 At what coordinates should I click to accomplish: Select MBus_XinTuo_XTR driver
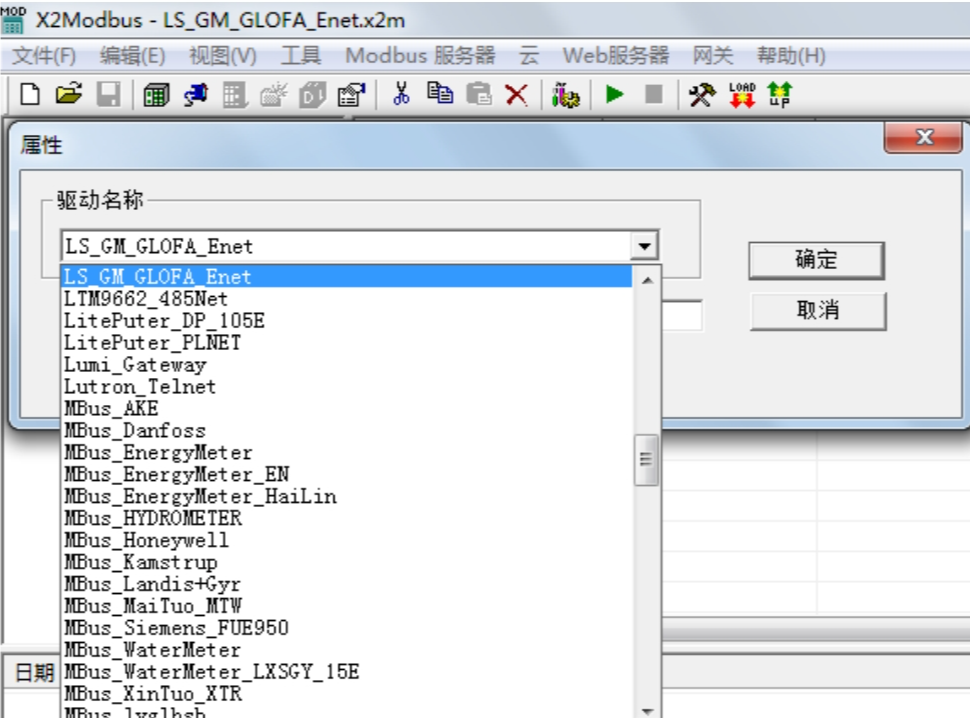346,694
